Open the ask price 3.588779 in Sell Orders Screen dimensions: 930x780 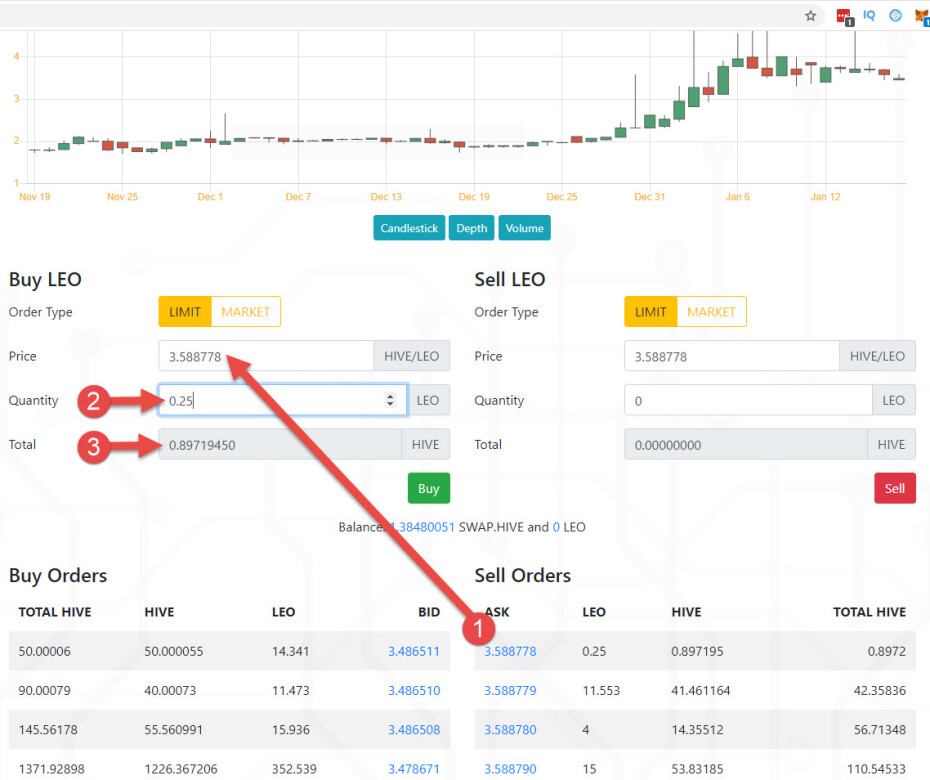click(x=510, y=690)
